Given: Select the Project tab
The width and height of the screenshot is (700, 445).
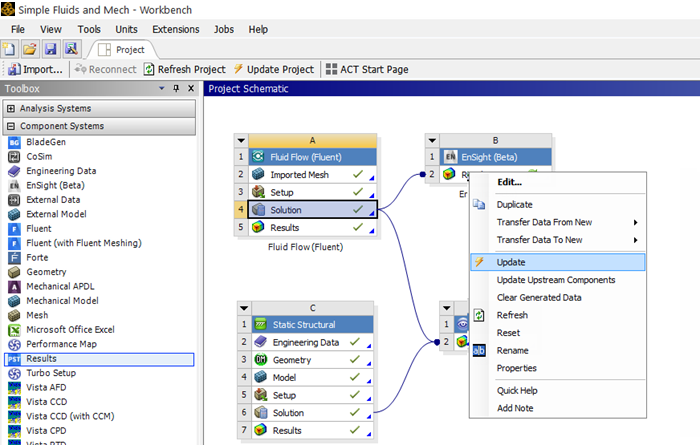Looking at the screenshot, I should tap(121, 50).
